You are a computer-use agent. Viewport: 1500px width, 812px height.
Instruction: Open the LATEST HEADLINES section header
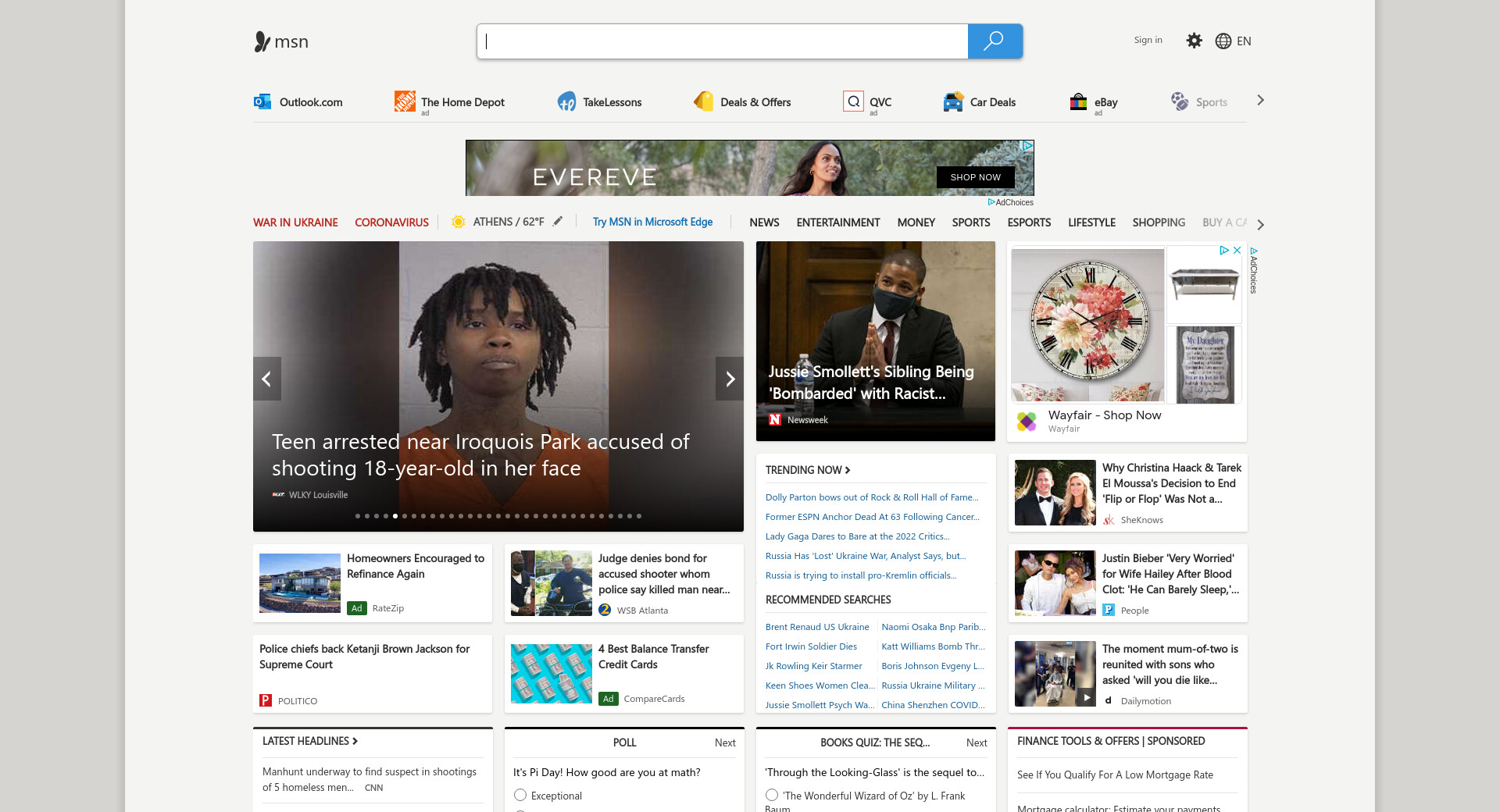click(x=310, y=741)
